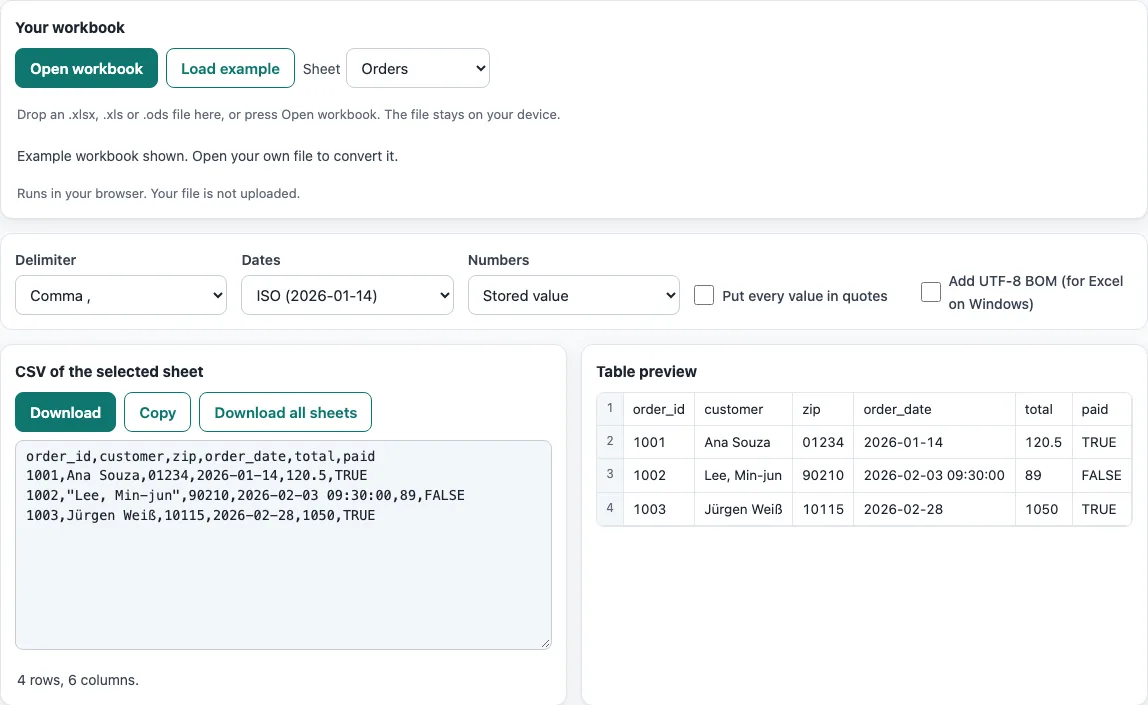Click the zip column header cell
Image resolution: width=1148 pixels, height=705 pixels.
click(823, 409)
